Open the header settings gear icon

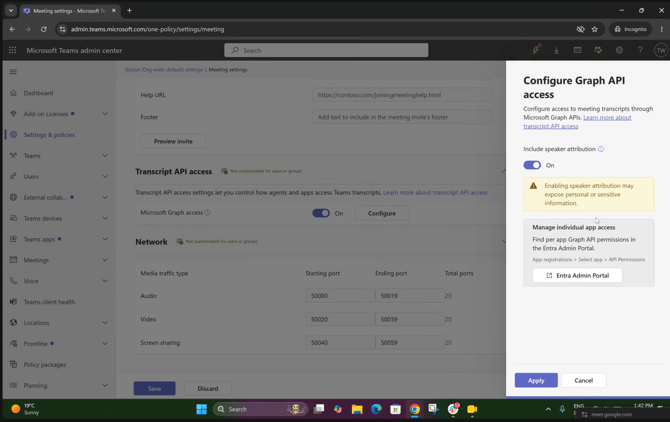619,50
